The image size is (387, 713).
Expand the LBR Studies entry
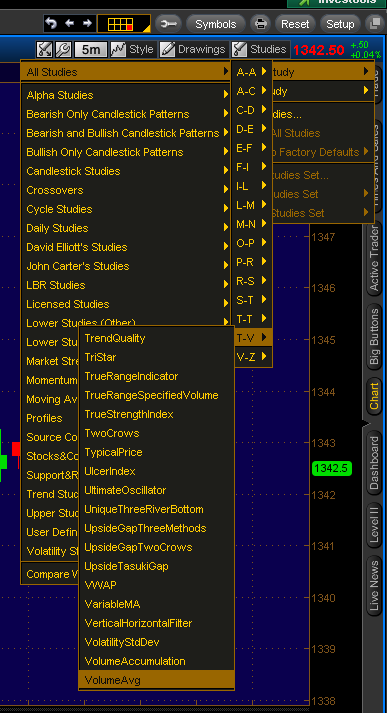point(126,285)
